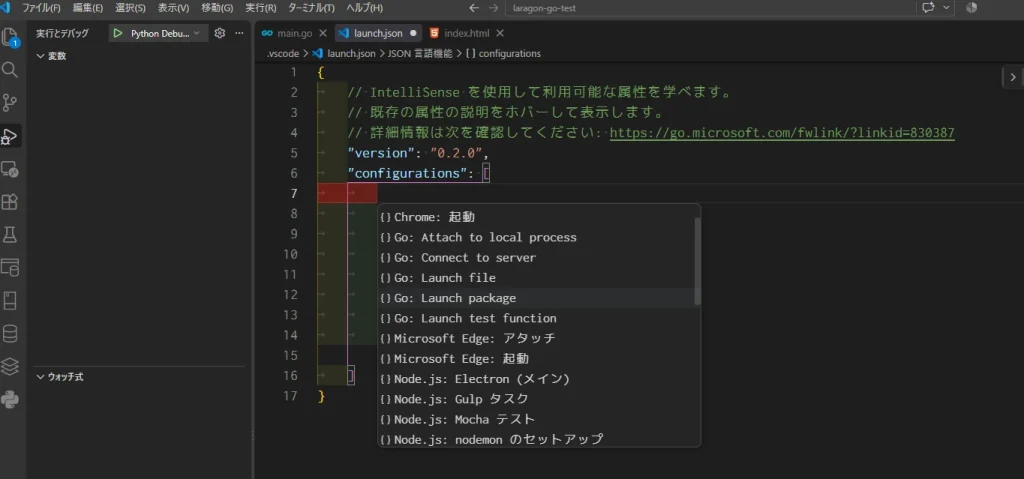Click line number 7 in the gutter

[294, 193]
